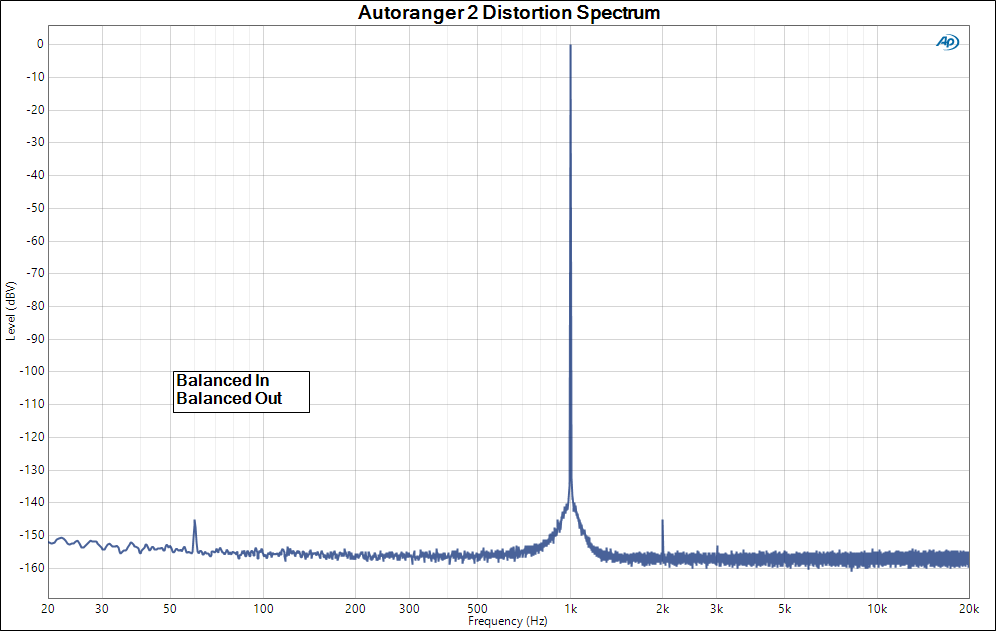Click the Level (dBV) axis label
This screenshot has height=631, width=996.
(10, 311)
